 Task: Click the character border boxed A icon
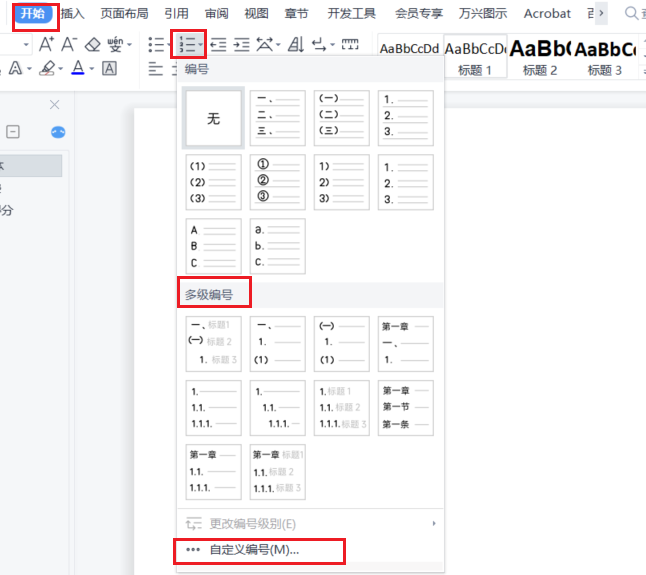tap(109, 68)
